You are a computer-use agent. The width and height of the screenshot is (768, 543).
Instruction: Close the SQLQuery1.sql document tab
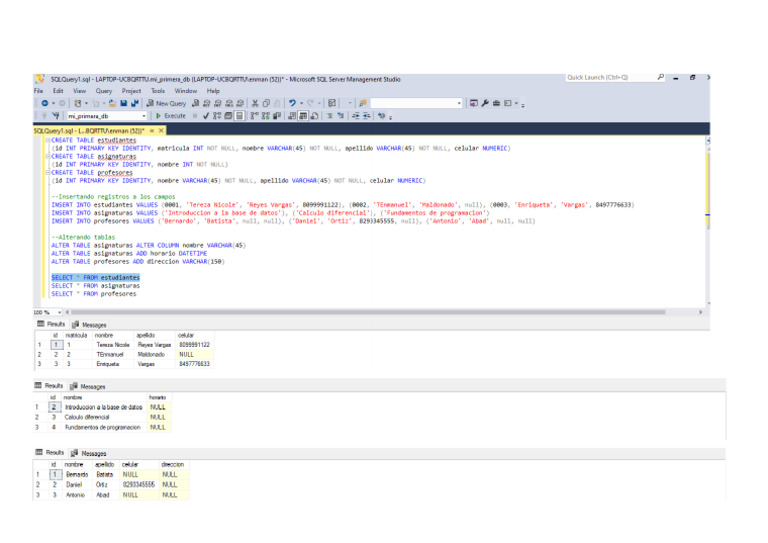click(x=161, y=130)
